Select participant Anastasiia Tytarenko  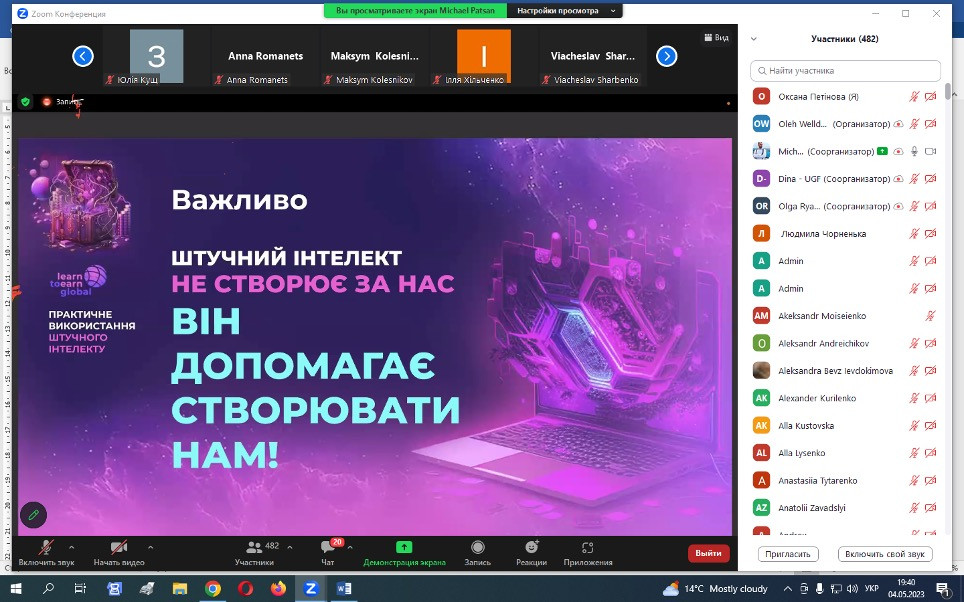(845, 480)
